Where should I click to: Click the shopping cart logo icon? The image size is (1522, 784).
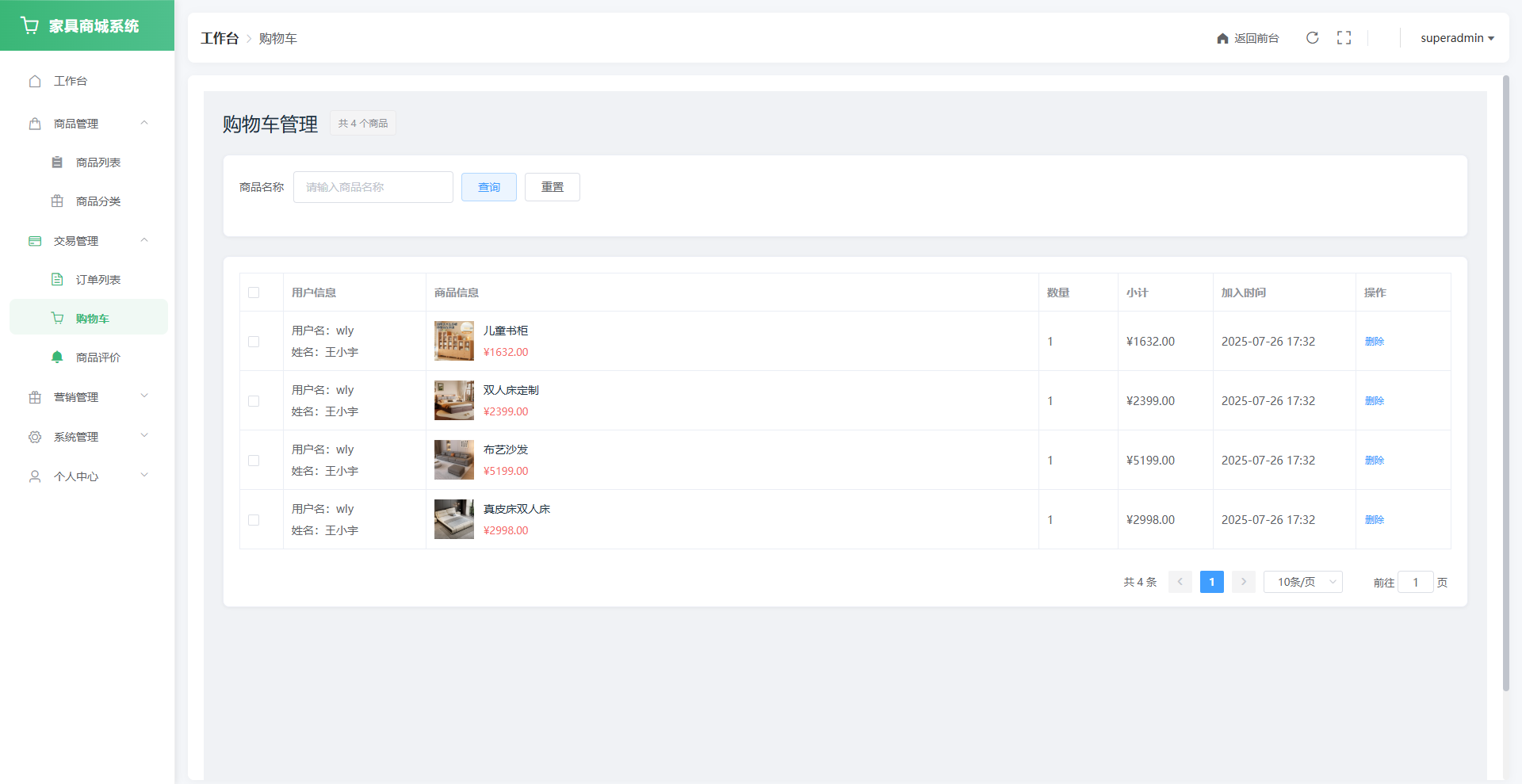[30, 25]
